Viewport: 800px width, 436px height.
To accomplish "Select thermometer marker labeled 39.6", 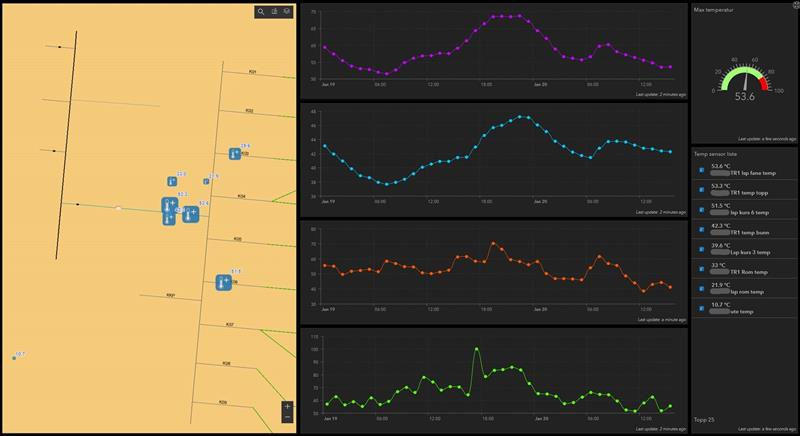I will [x=235, y=154].
